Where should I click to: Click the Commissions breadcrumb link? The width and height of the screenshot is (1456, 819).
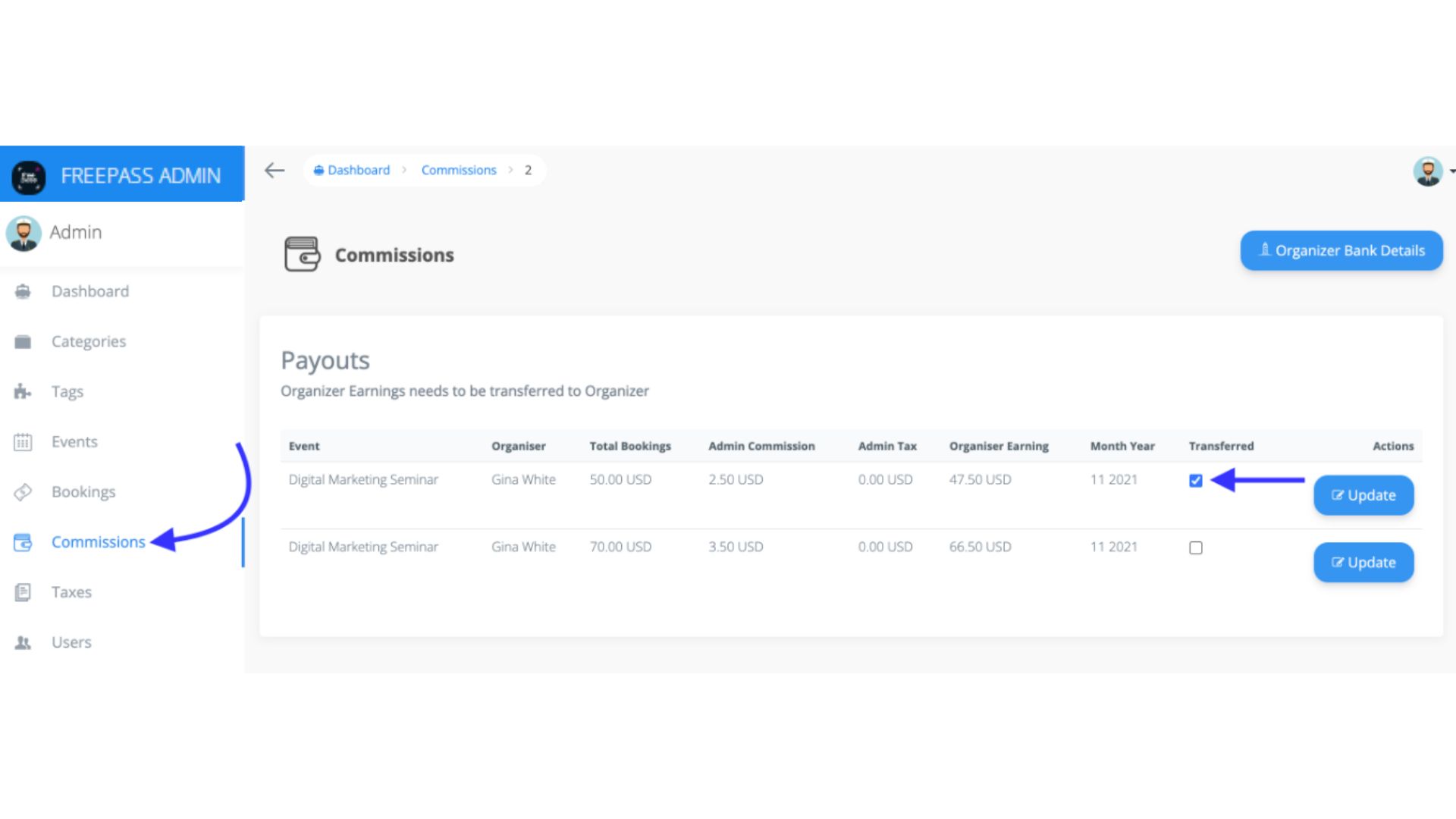[x=459, y=170]
